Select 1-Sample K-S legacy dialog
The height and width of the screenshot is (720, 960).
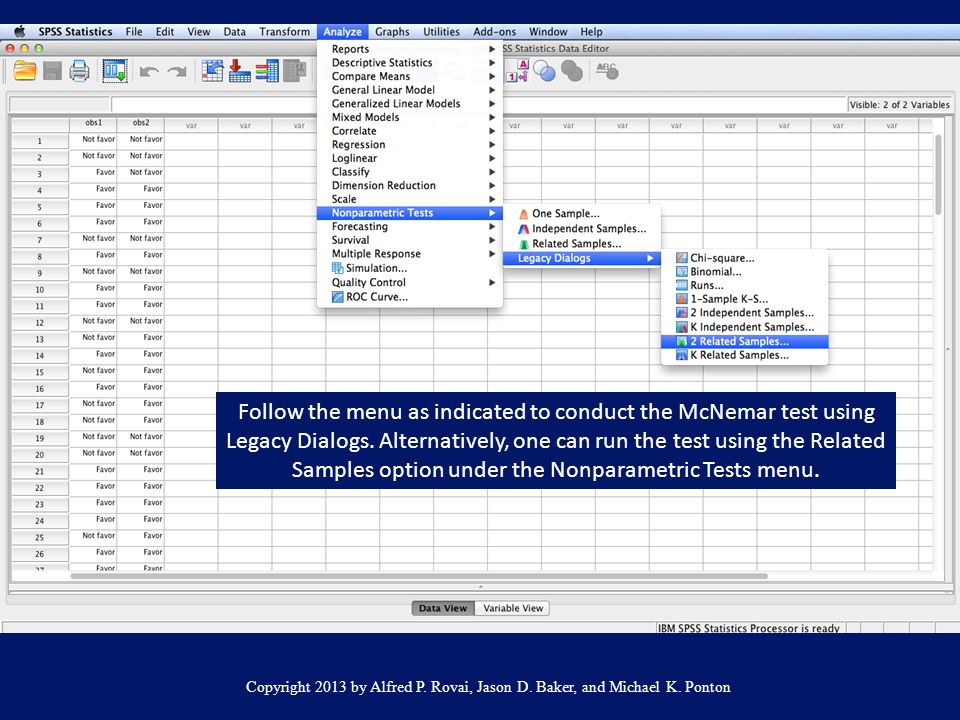(744, 299)
